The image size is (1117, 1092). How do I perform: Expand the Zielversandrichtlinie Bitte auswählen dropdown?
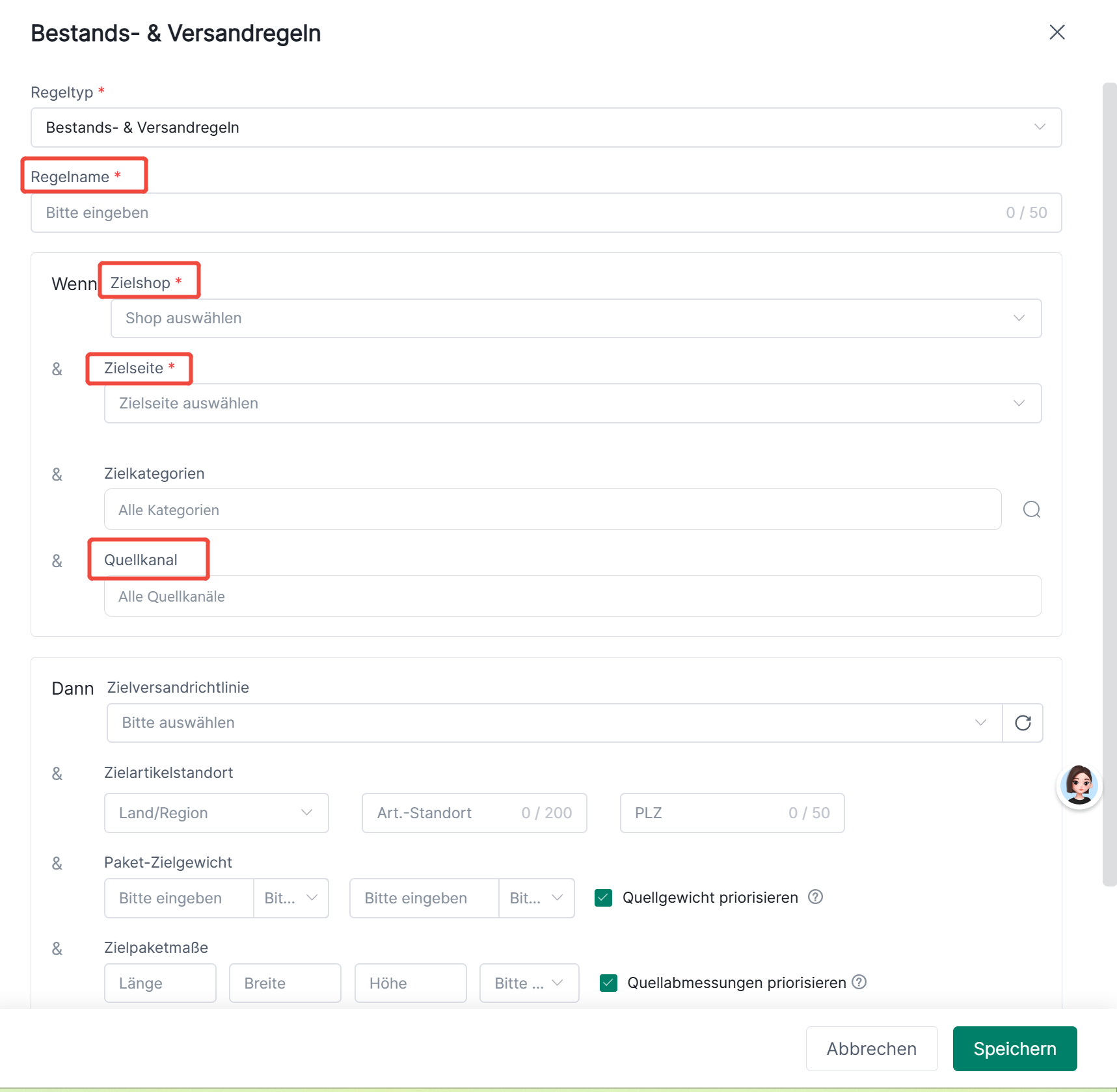click(x=554, y=723)
